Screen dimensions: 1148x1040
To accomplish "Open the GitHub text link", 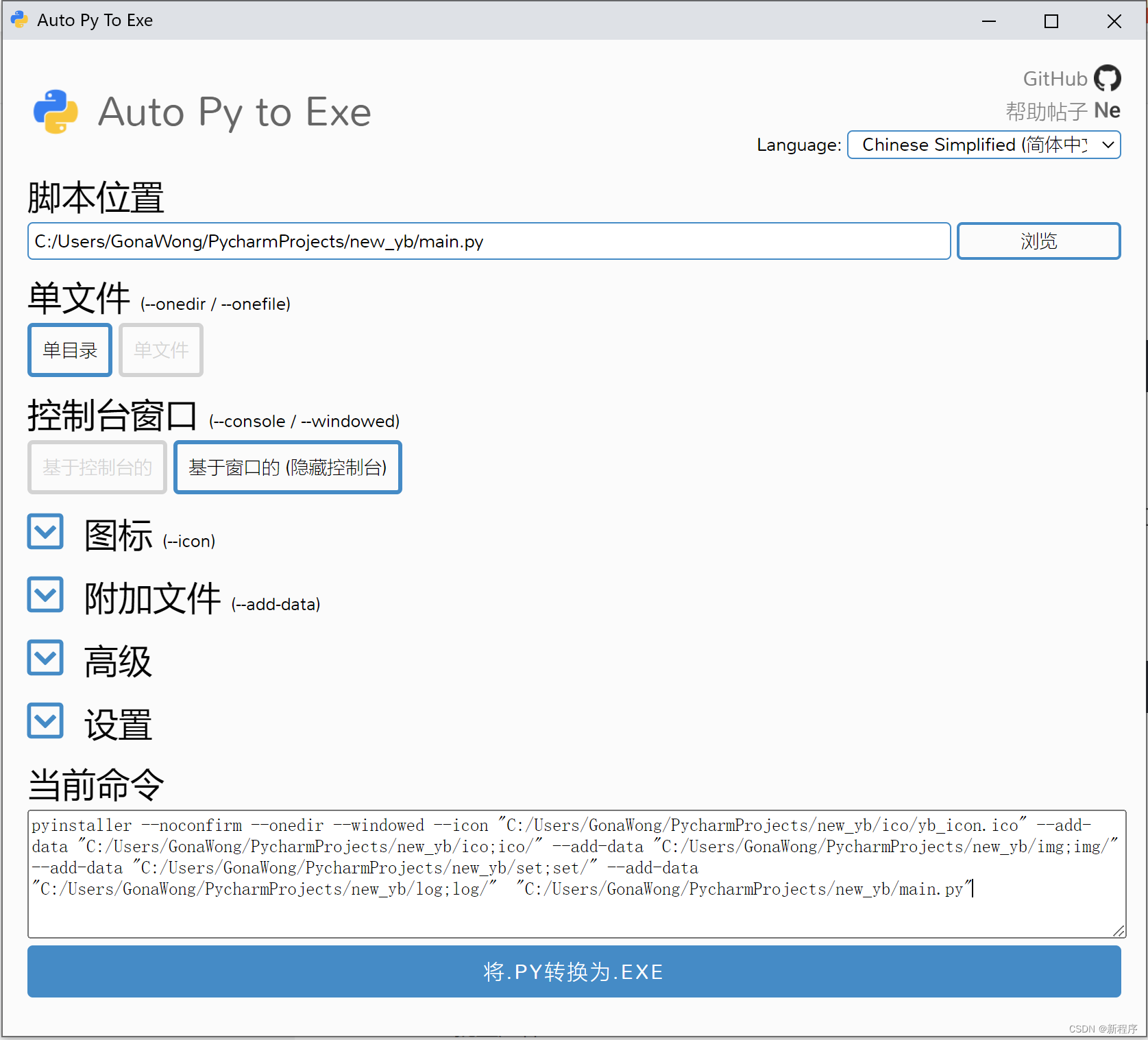I will 1055,79.
